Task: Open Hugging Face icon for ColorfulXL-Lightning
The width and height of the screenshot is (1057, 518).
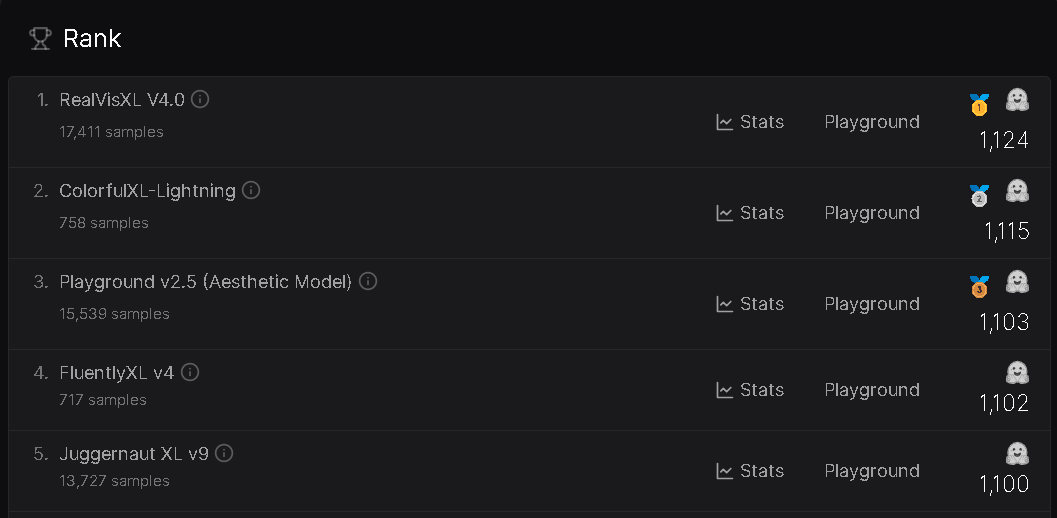Action: (1016, 191)
